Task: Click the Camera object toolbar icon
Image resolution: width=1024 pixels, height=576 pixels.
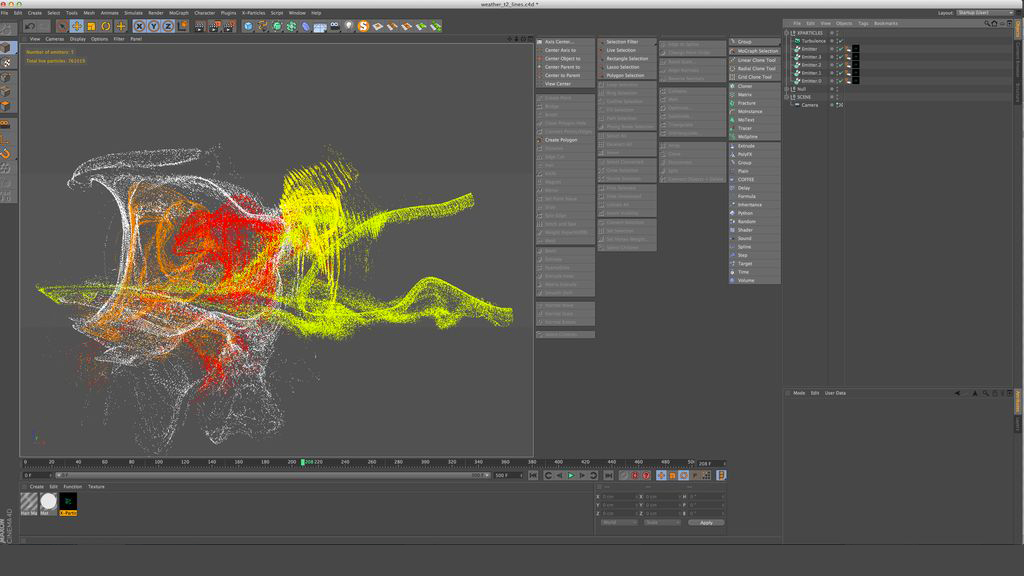Action: point(334,26)
